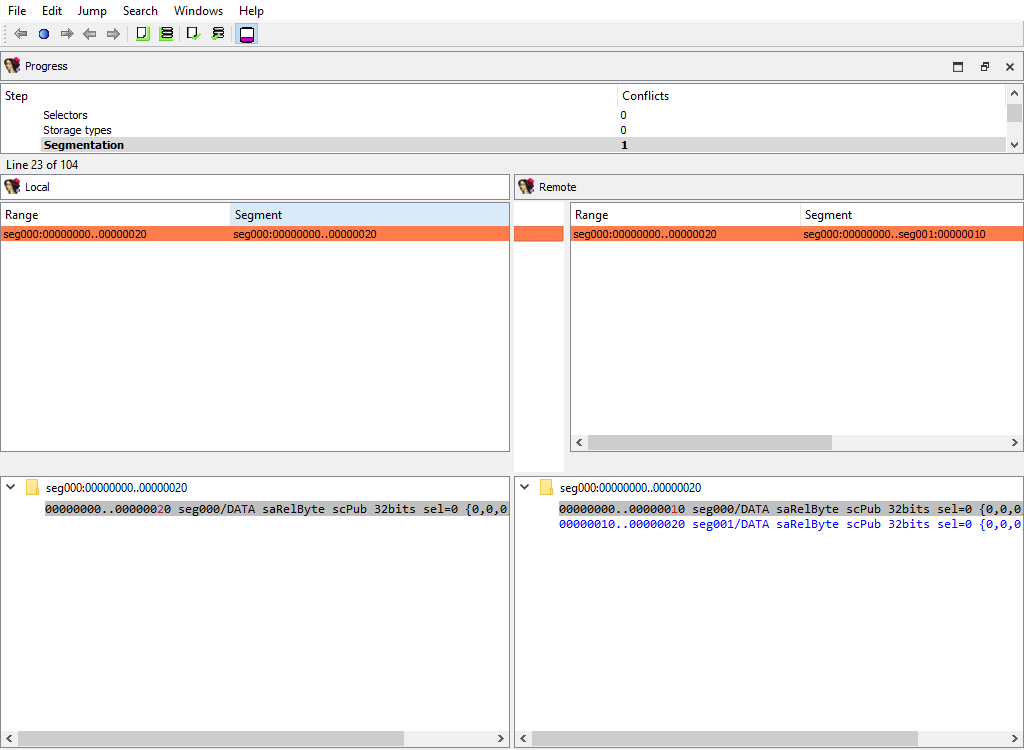Screen dimensions: 1024x750
Task: Select the orange conflict row in Local table
Action: click(255, 234)
